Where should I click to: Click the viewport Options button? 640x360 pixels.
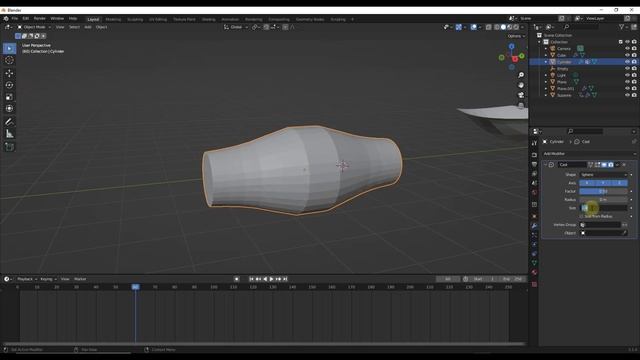coord(516,36)
